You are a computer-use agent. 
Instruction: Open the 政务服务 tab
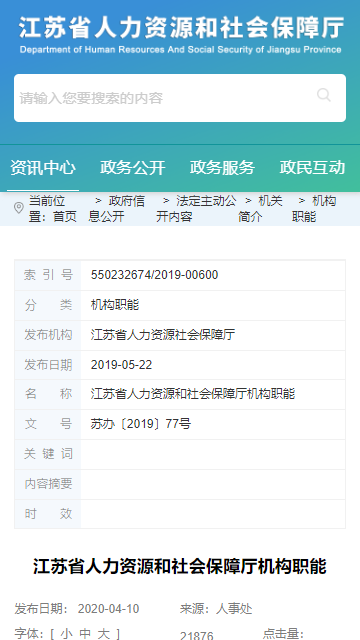click(222, 168)
